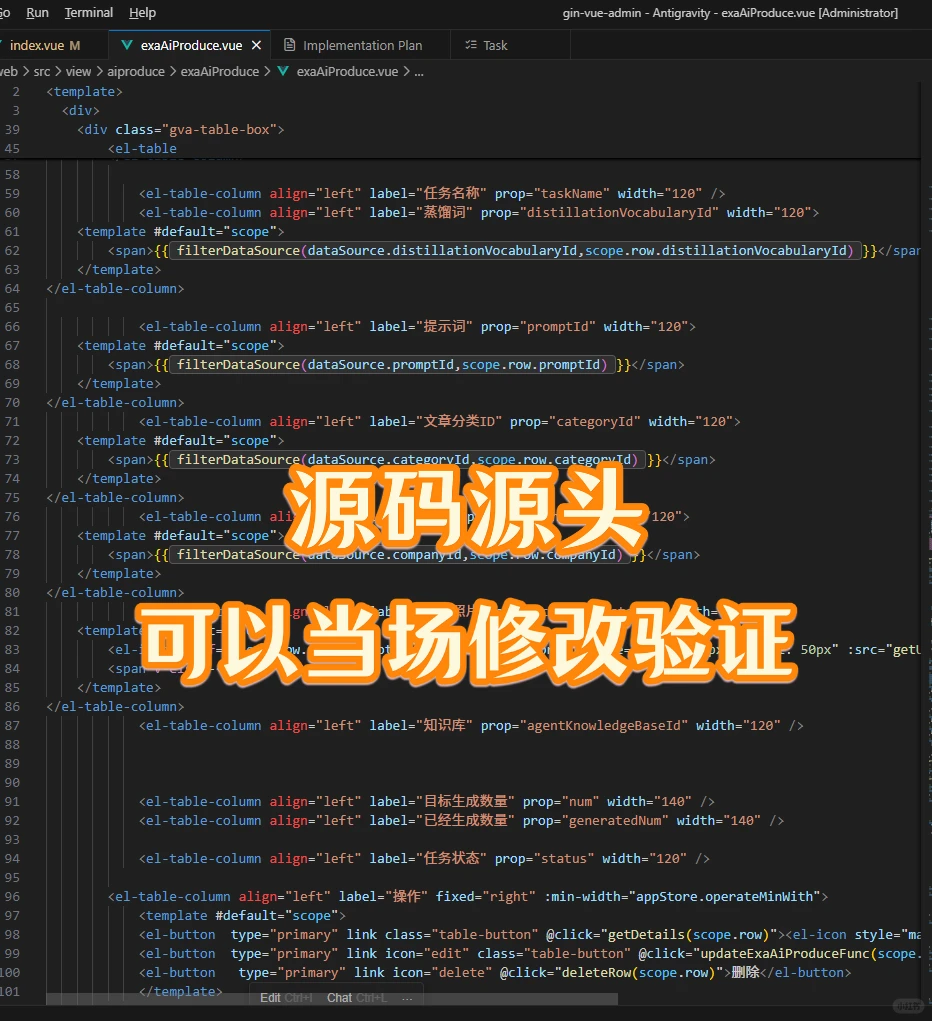Viewport: 932px width, 1021px height.
Task: Click the vertical scrollbar on the right edge
Action: click(926, 400)
